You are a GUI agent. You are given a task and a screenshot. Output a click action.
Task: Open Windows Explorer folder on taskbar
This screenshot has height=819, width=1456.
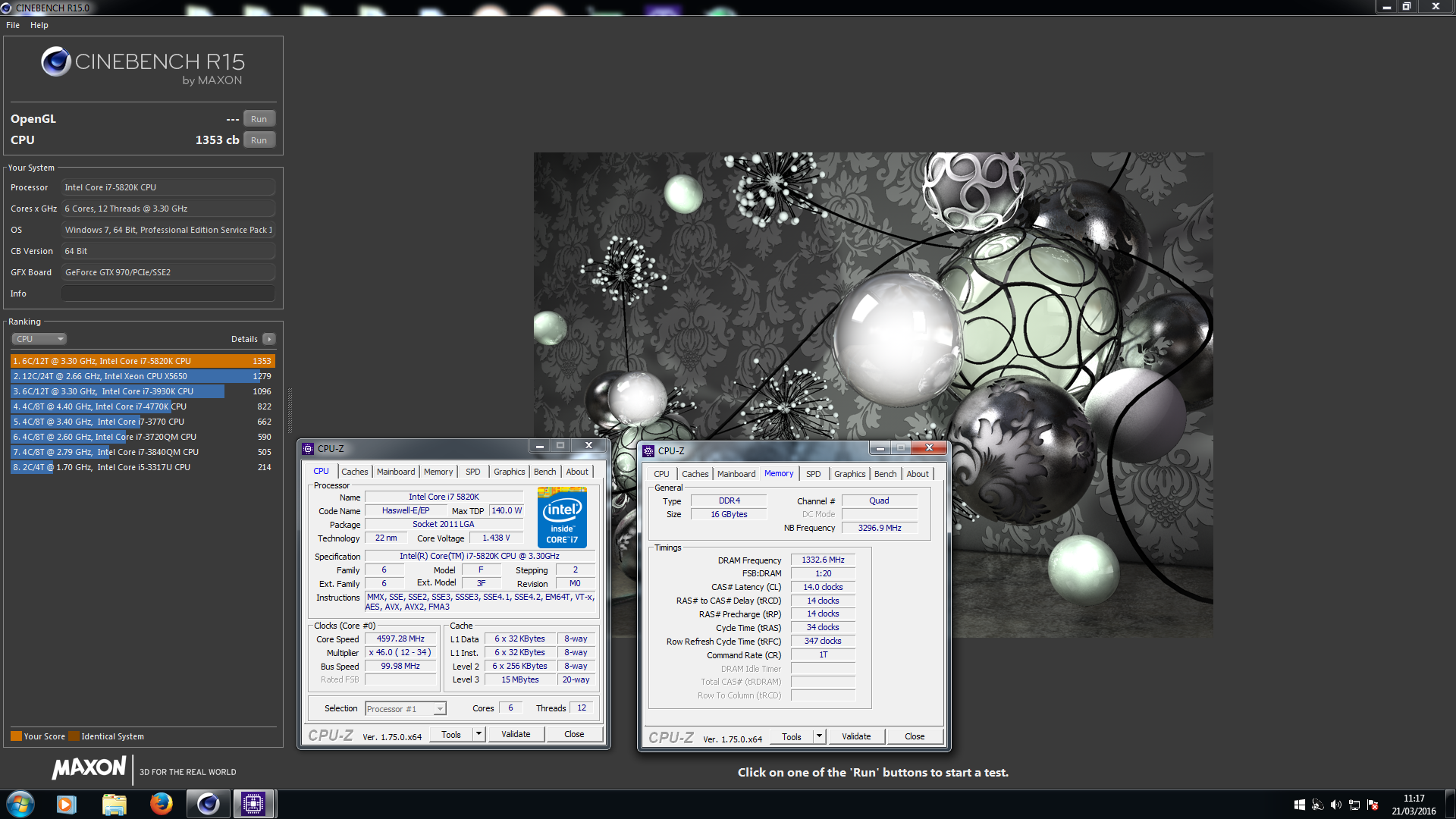click(x=114, y=804)
